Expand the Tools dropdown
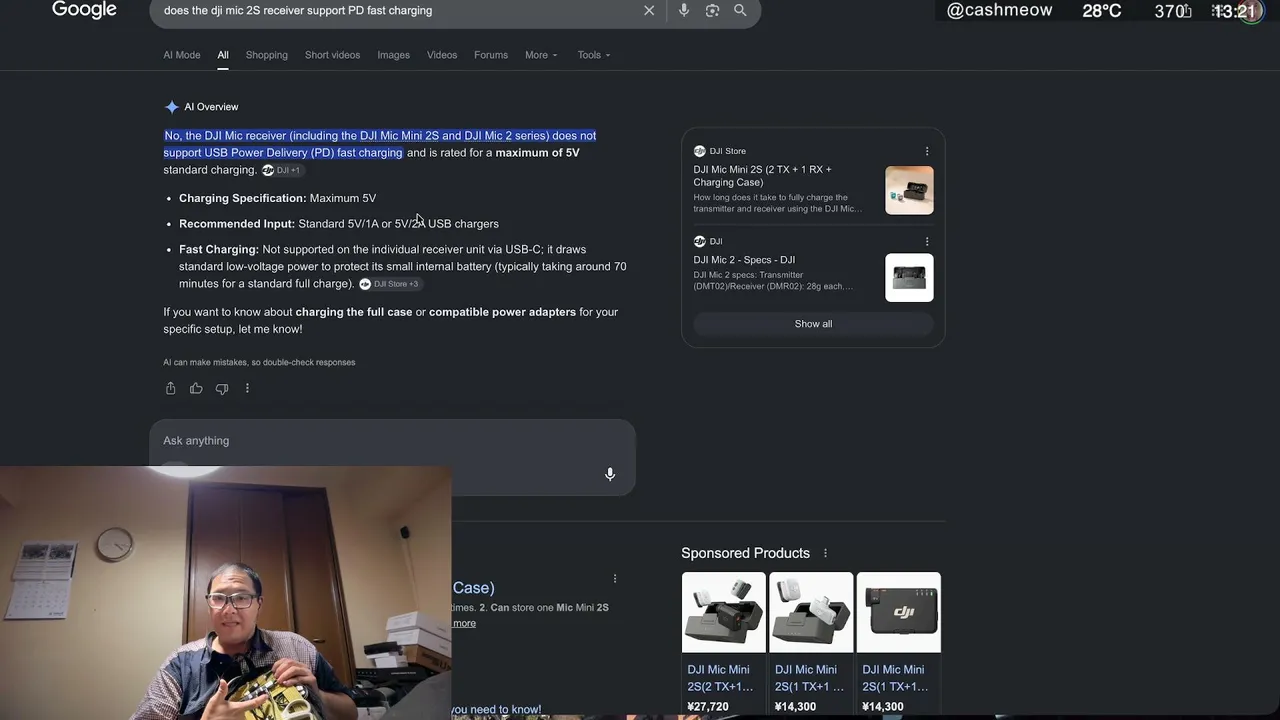This screenshot has height=720, width=1280. coord(593,55)
